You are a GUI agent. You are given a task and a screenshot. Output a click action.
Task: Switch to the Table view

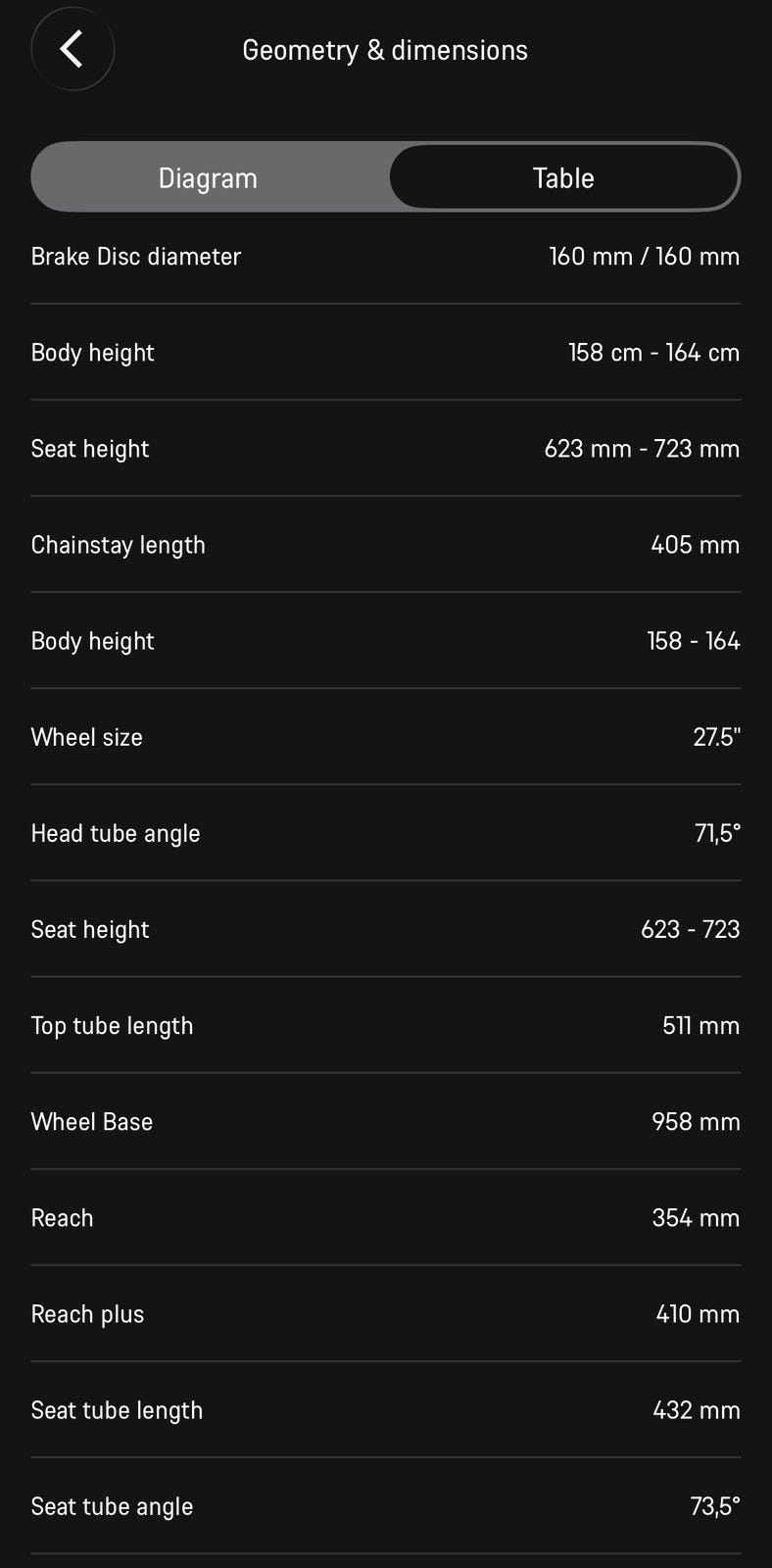coord(563,178)
